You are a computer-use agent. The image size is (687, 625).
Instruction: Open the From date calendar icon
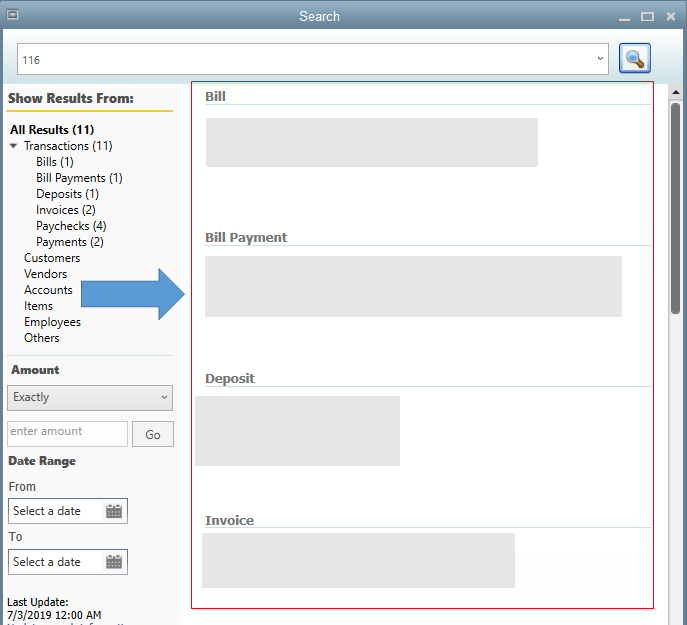[114, 511]
